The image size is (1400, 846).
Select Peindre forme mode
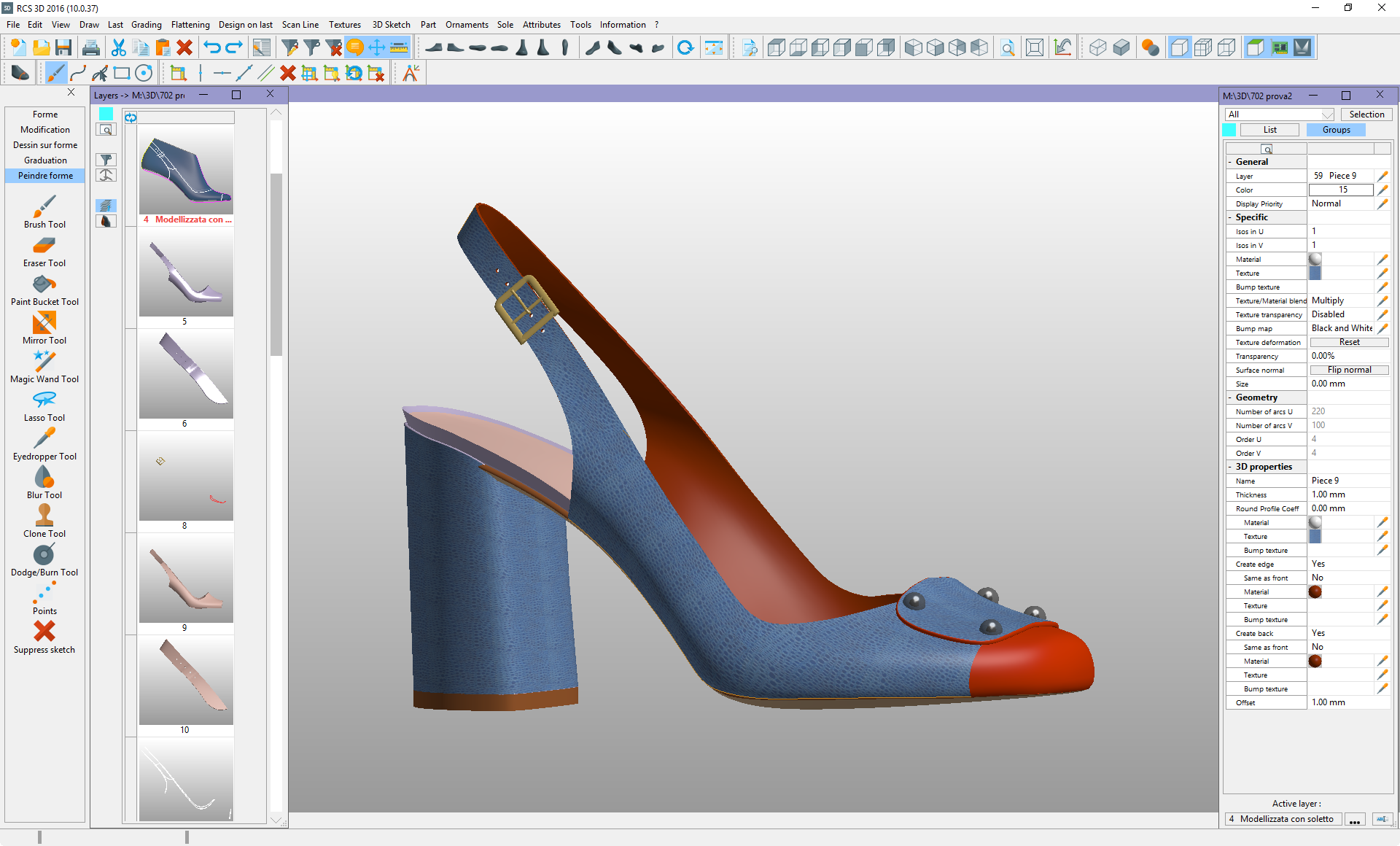tap(45, 176)
